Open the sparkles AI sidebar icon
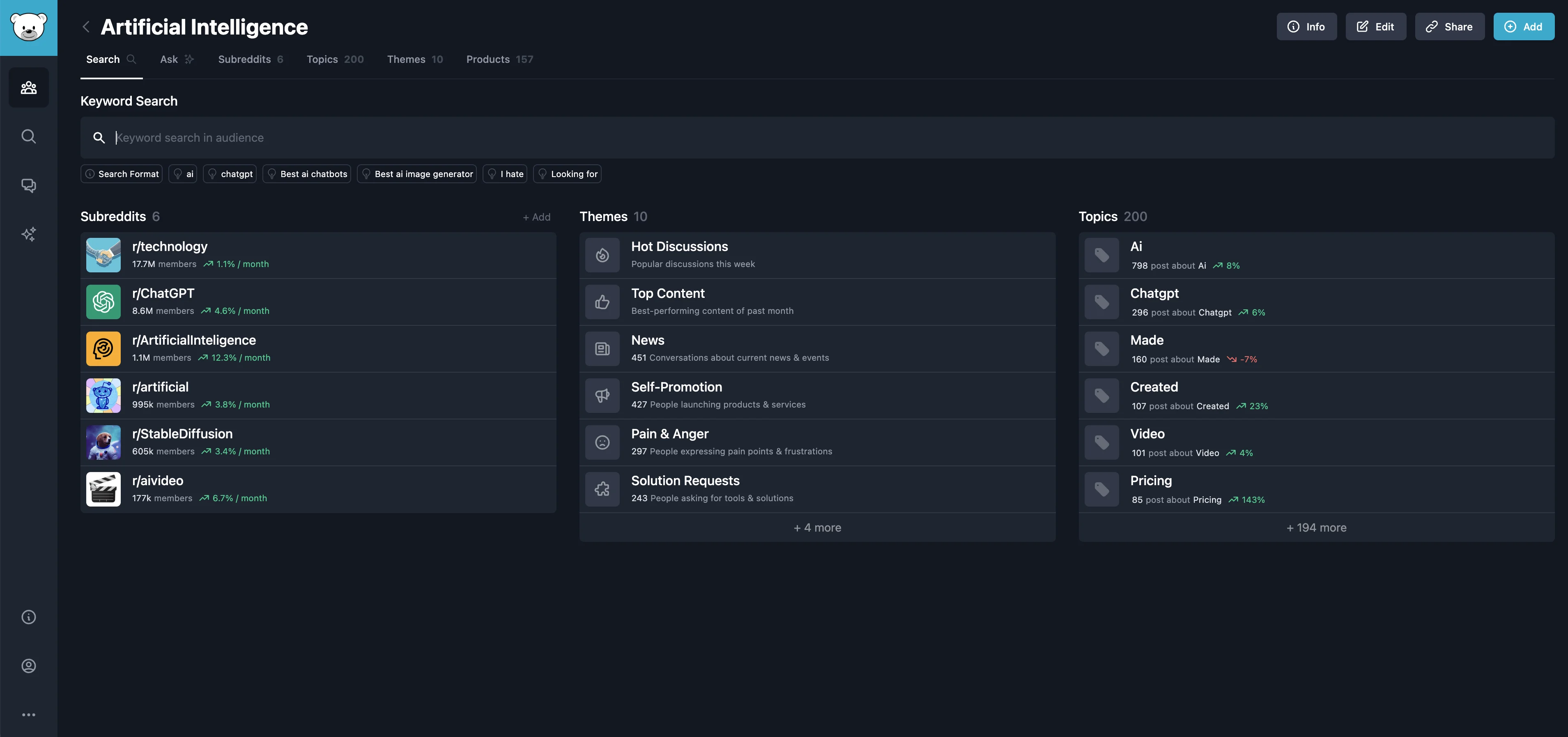1568x737 pixels. pyautogui.click(x=29, y=234)
